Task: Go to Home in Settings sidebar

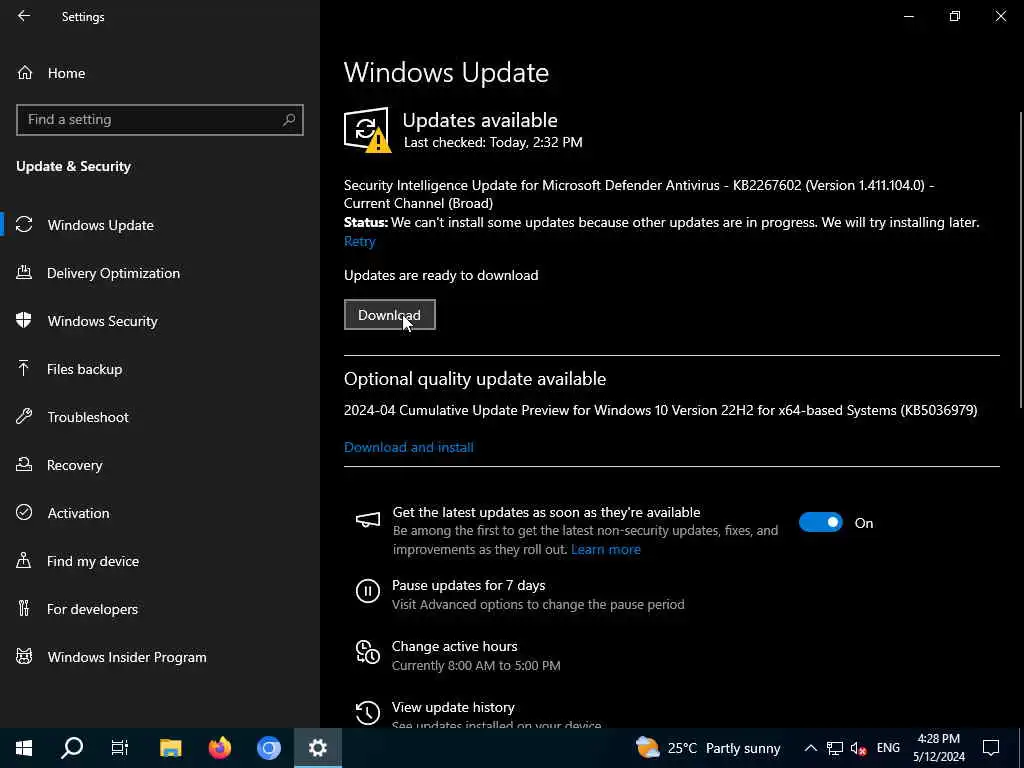Action: pyautogui.click(x=66, y=73)
